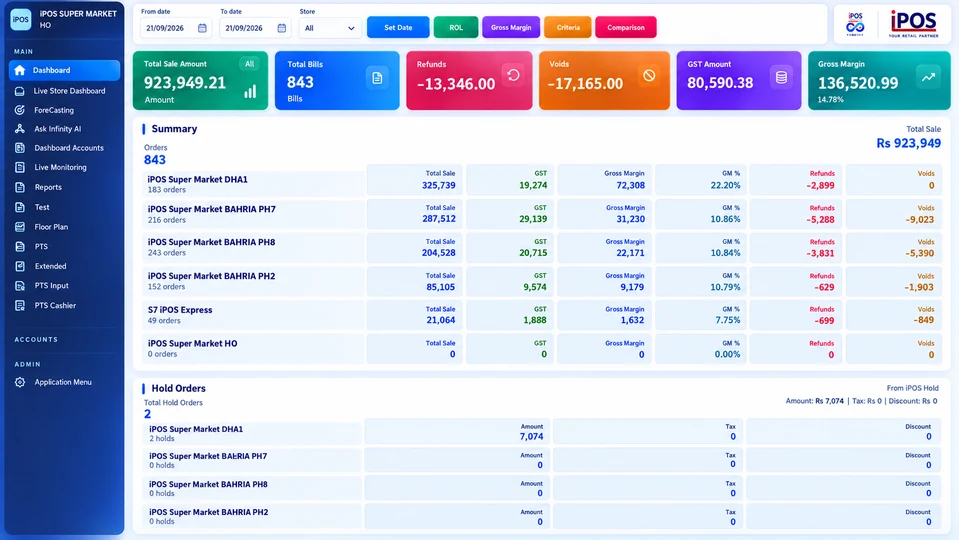Click the Floor Plan icon
Screen dimensions: 959x540
(x=20, y=227)
